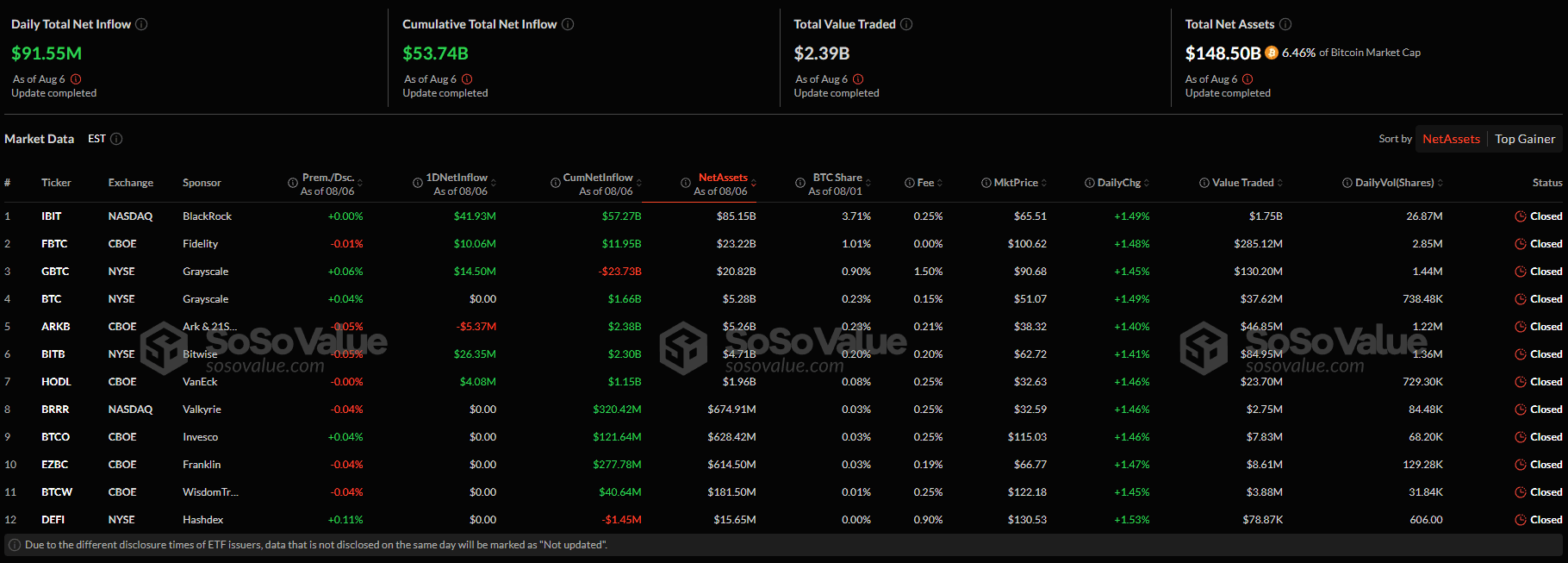Click $53.74B cumulative net inflow value

point(435,53)
